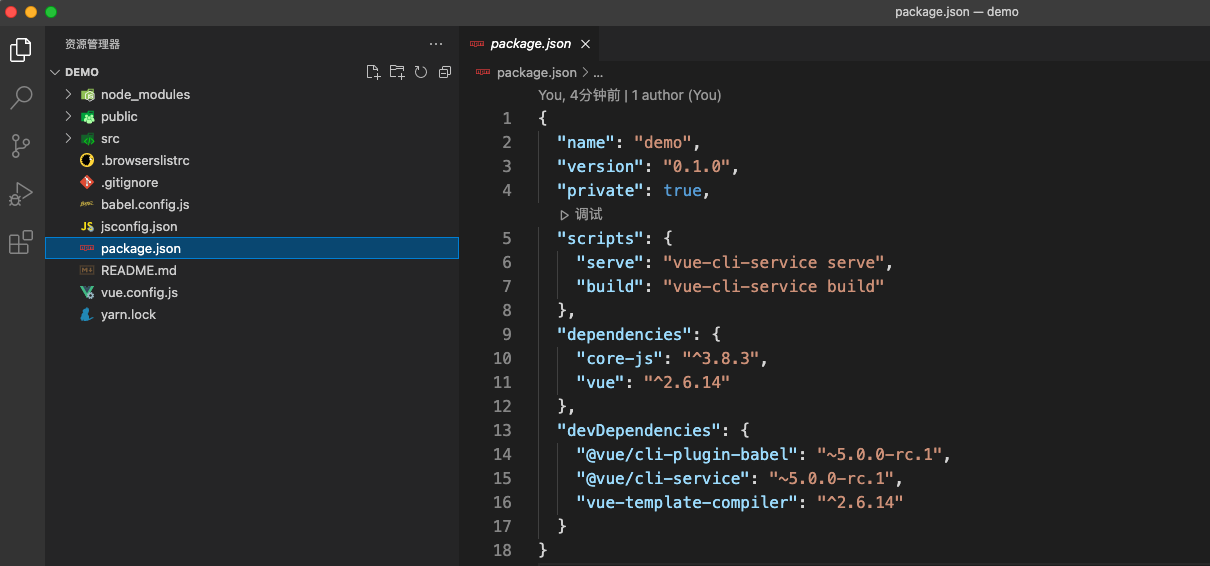Click the .gitignore git file icon

click(x=87, y=182)
